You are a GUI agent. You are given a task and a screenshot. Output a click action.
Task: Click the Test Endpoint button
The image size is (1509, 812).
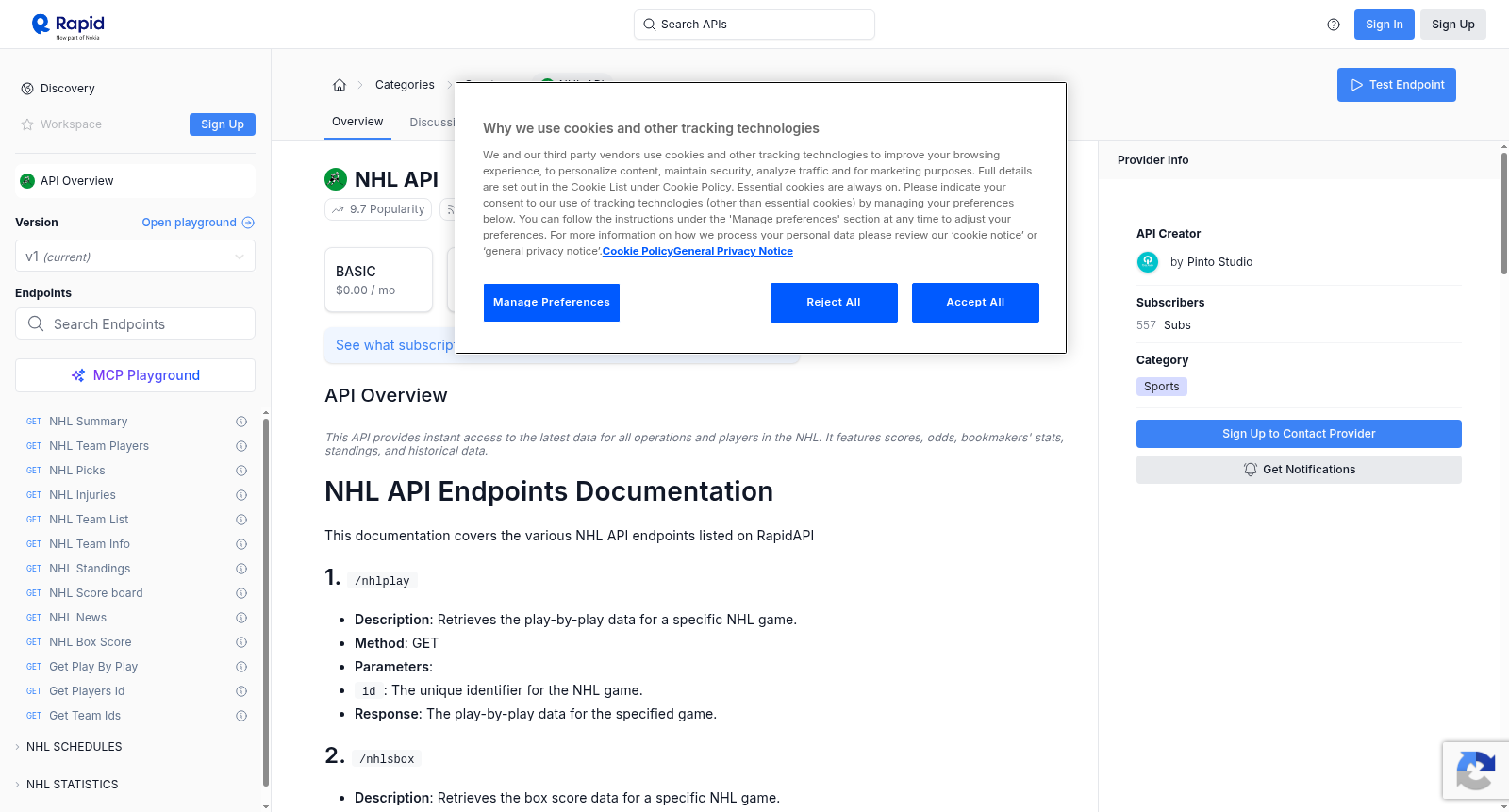coord(1397,85)
